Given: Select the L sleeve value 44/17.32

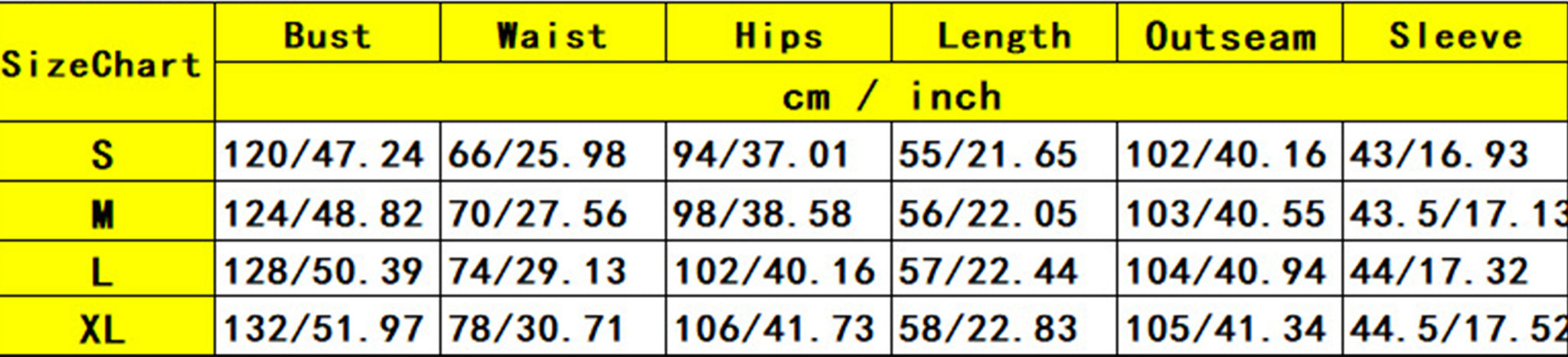Looking at the screenshot, I should (1439, 271).
